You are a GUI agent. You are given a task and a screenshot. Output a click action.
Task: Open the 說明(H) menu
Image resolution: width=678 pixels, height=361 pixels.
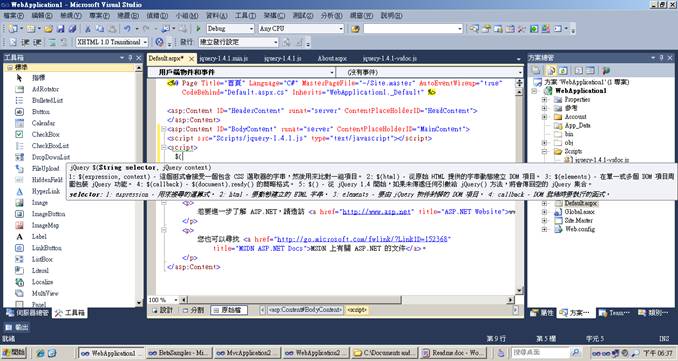[392, 16]
